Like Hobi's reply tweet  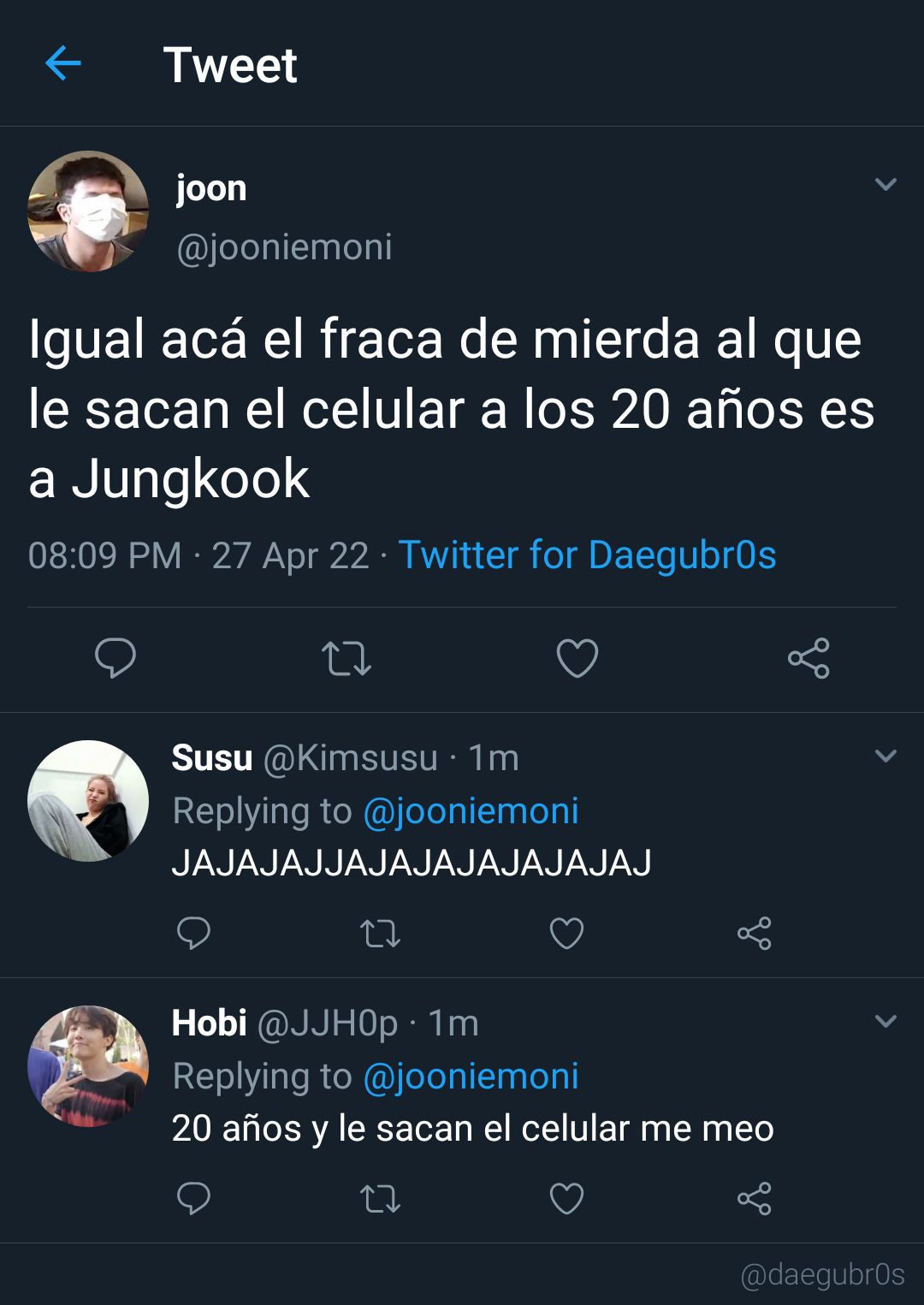566,1198
